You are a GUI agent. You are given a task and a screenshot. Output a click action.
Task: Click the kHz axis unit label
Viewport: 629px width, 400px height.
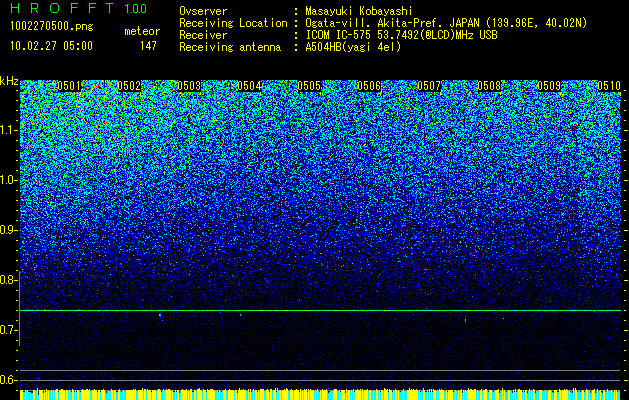[x=9, y=81]
